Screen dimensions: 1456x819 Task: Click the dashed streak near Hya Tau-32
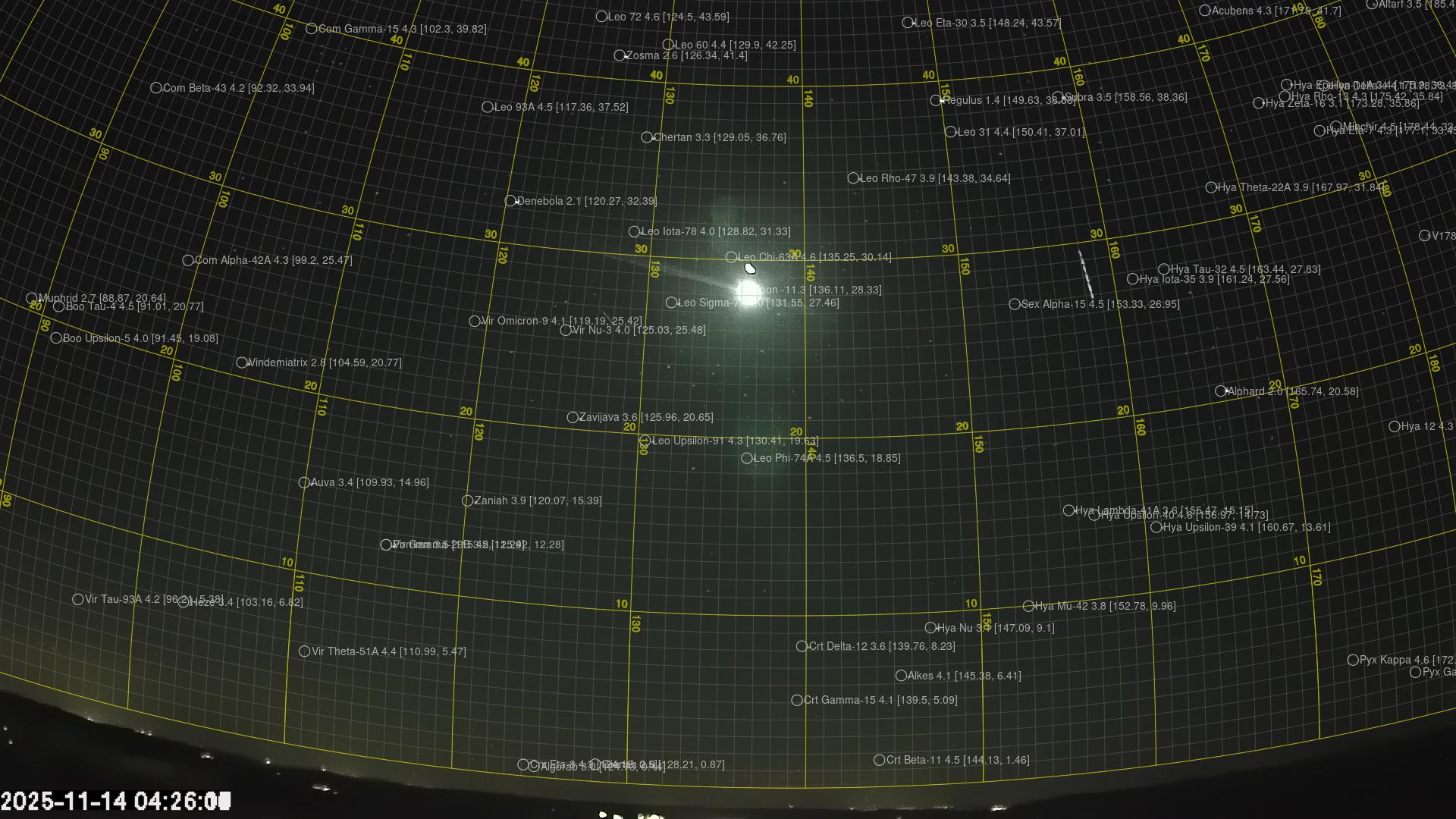1086,274
